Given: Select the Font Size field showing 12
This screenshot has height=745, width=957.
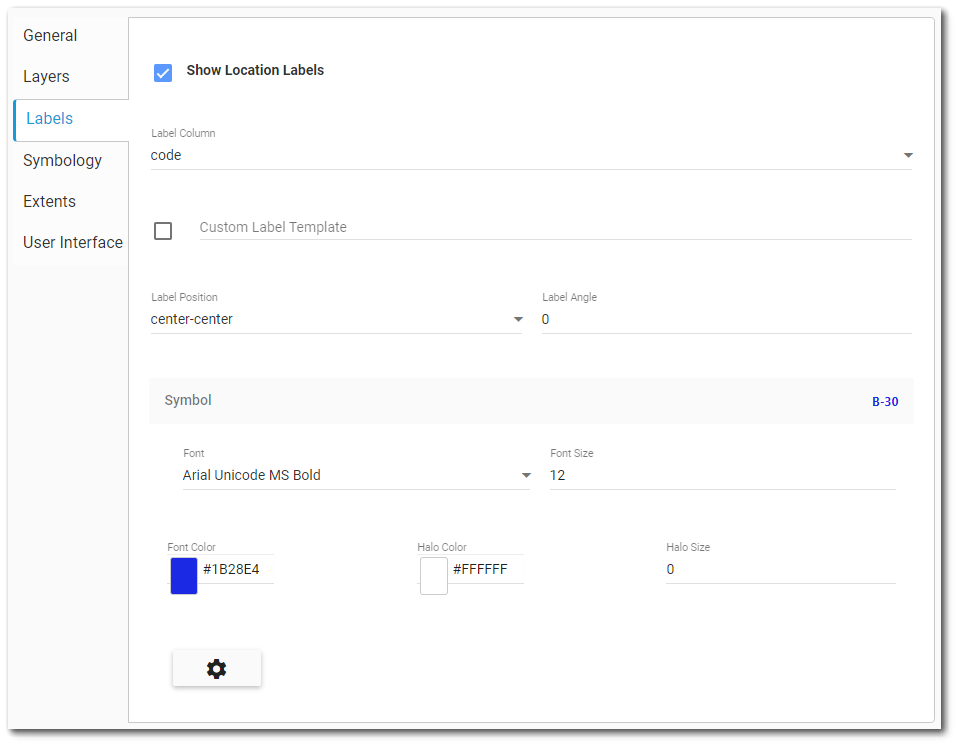Looking at the screenshot, I should coord(720,475).
